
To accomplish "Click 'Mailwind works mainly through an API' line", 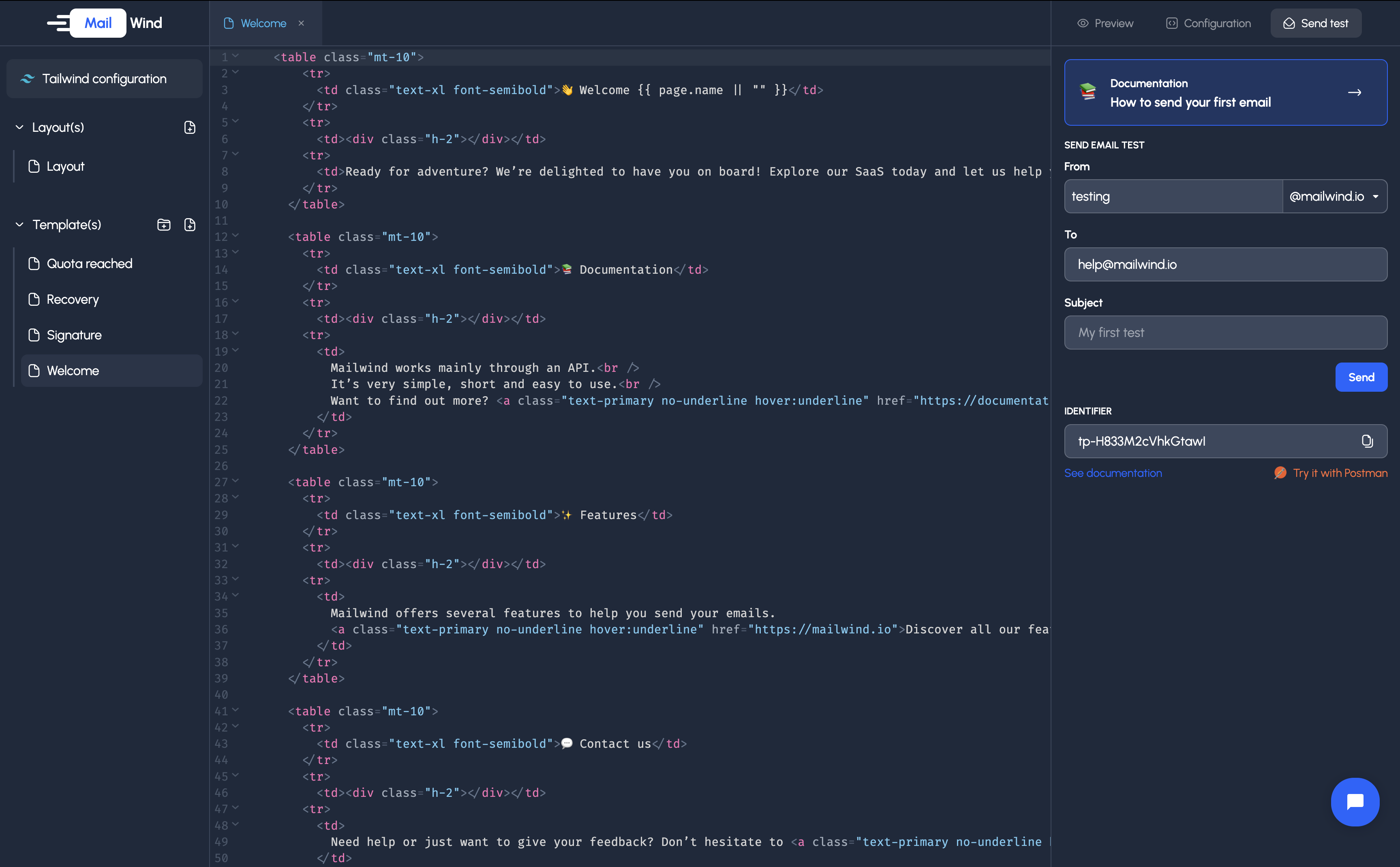I will 485,367.
